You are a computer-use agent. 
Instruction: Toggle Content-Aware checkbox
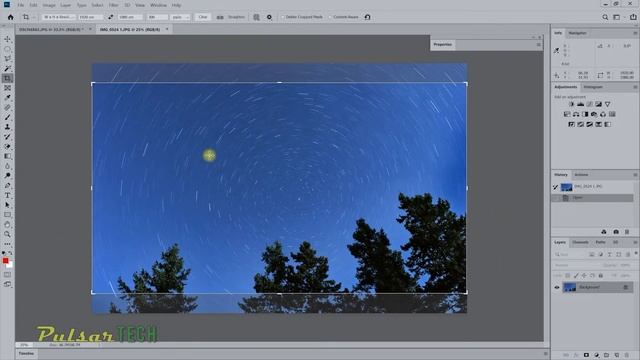(330, 17)
